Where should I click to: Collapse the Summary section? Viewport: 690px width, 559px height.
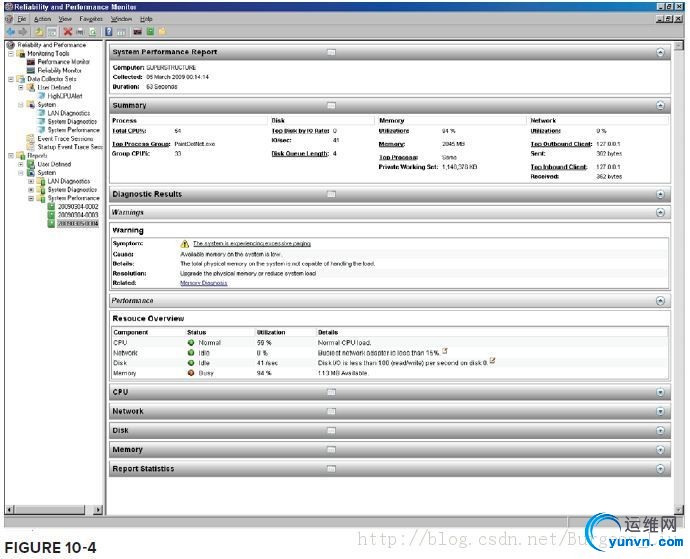tap(660, 105)
